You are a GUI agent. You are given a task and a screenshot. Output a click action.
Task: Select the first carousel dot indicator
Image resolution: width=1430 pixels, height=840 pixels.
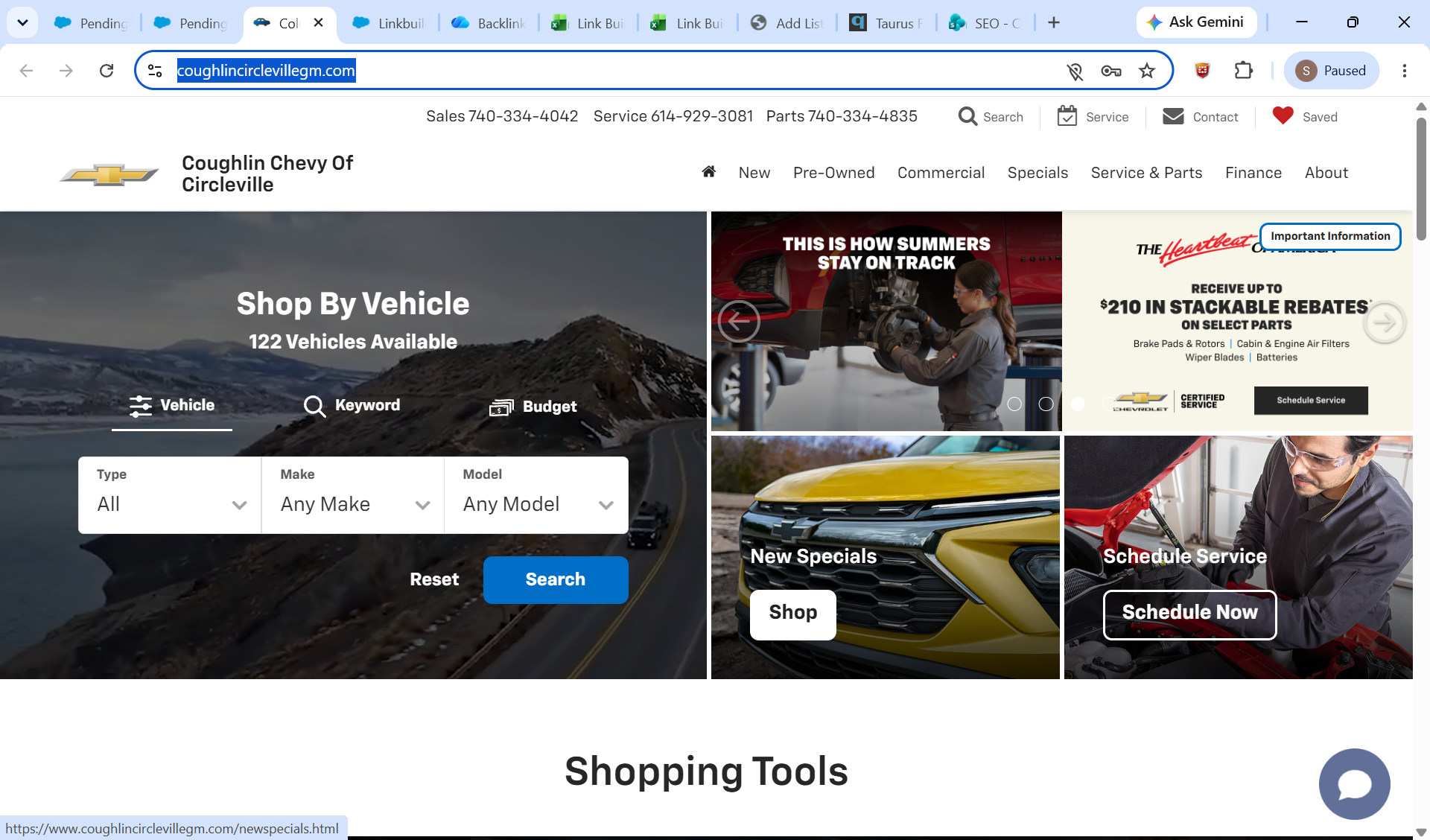[1014, 404]
